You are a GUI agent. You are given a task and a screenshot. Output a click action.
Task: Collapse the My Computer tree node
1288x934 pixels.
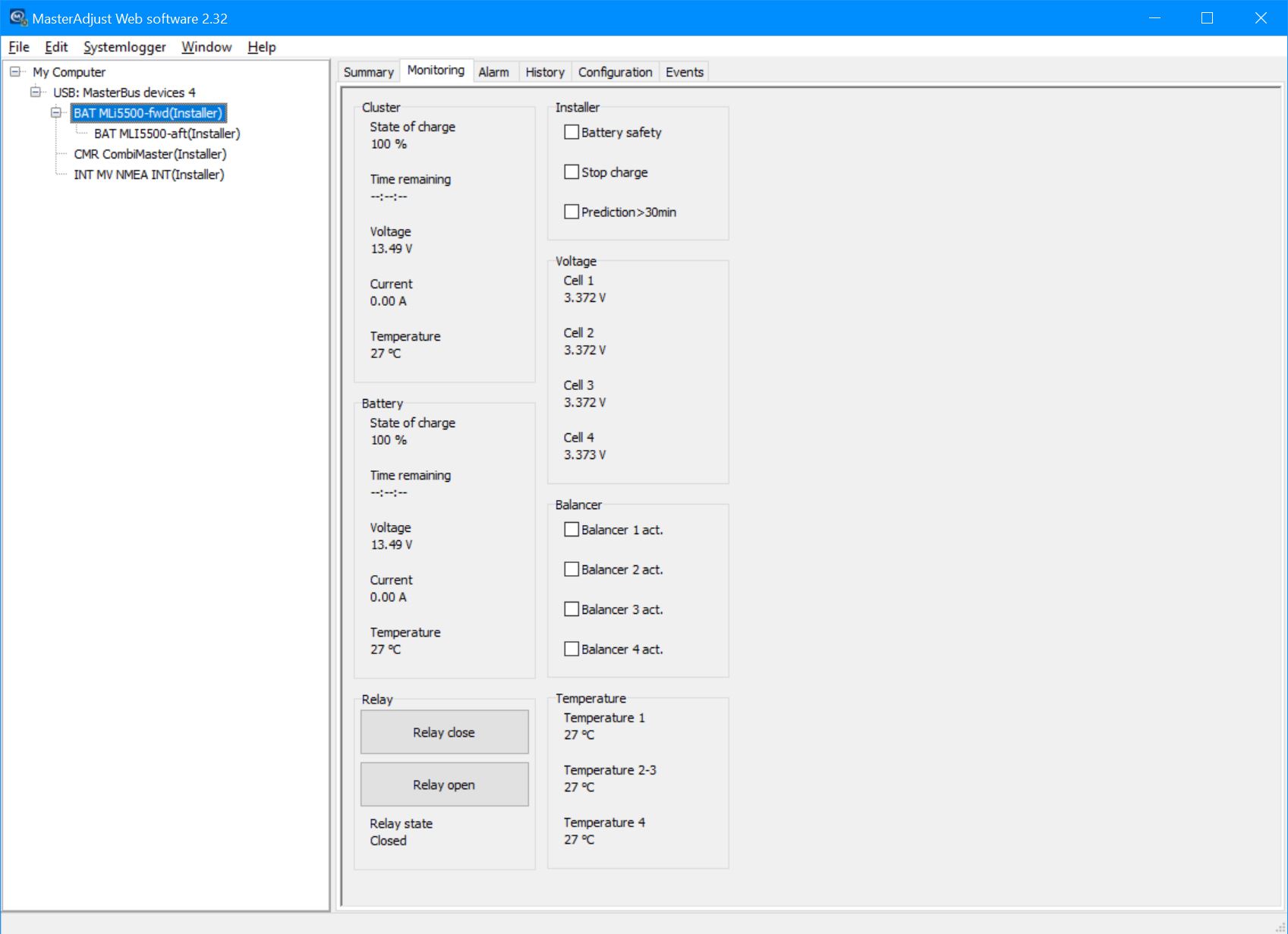tap(14, 72)
